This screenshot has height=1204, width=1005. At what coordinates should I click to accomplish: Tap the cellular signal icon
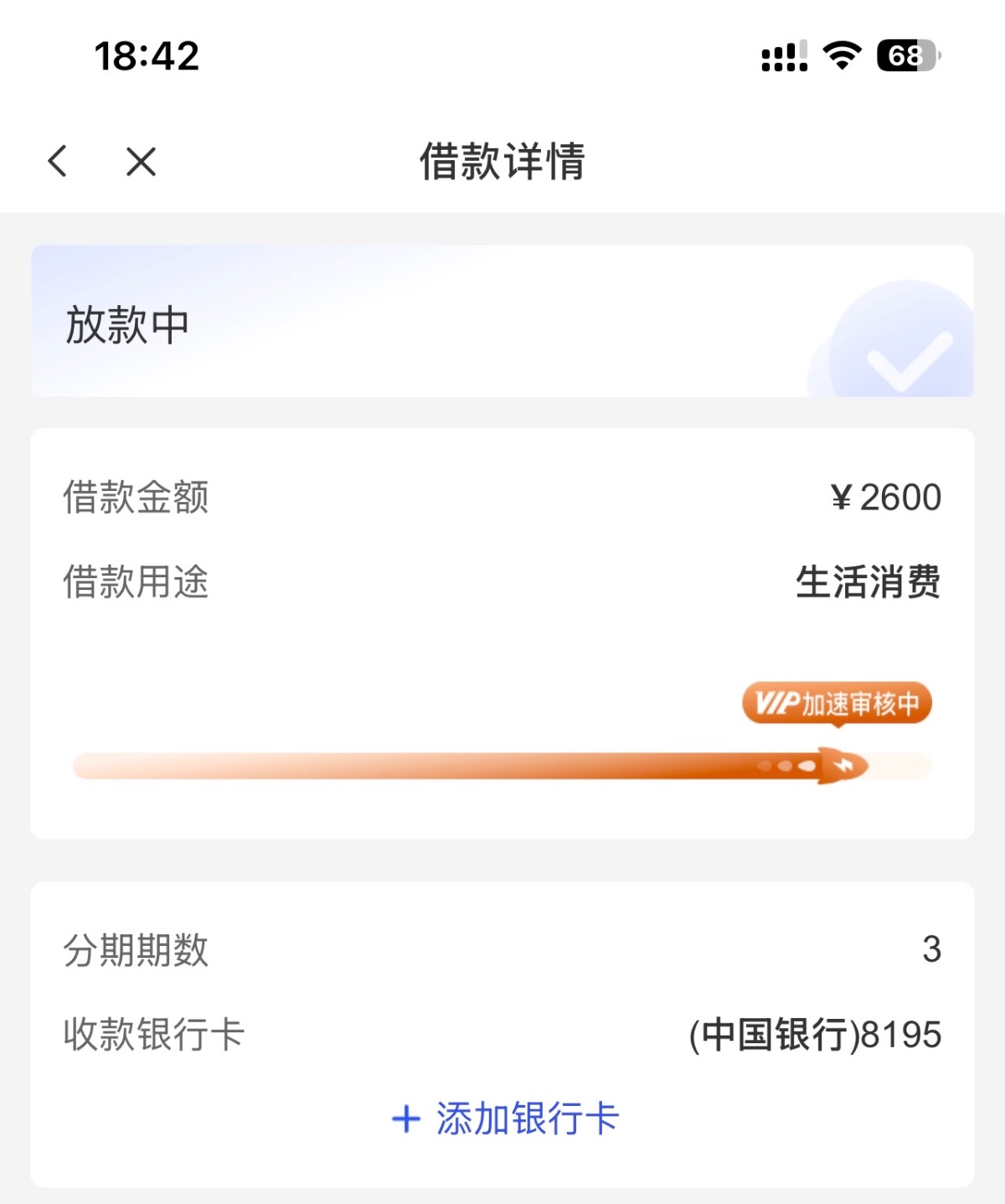click(x=784, y=56)
